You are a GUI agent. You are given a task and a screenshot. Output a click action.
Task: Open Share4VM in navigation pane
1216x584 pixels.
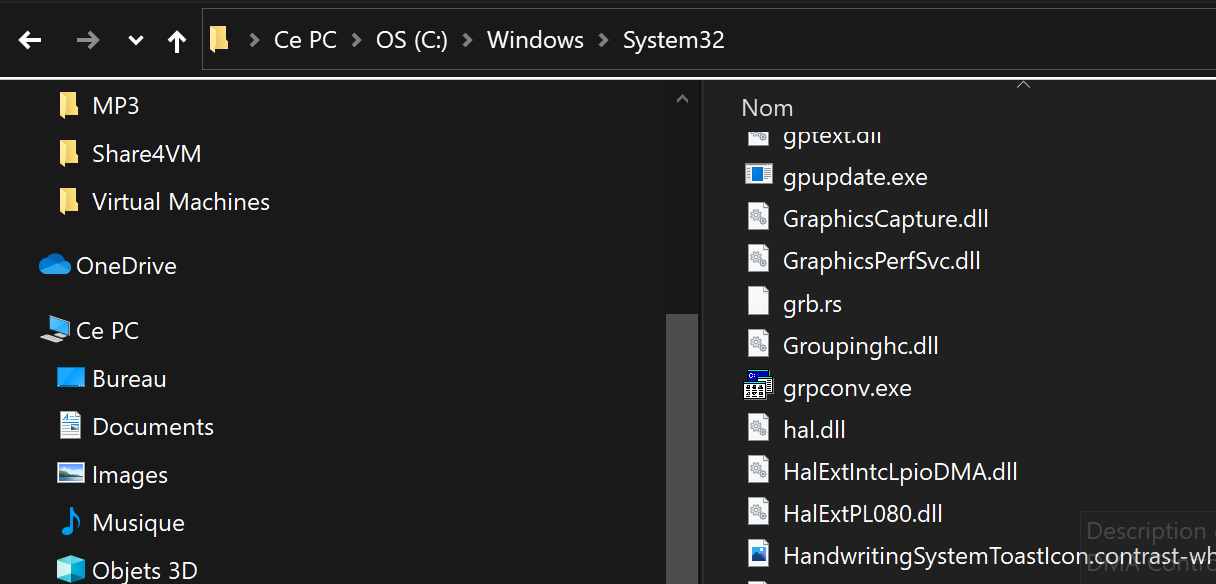pos(147,153)
